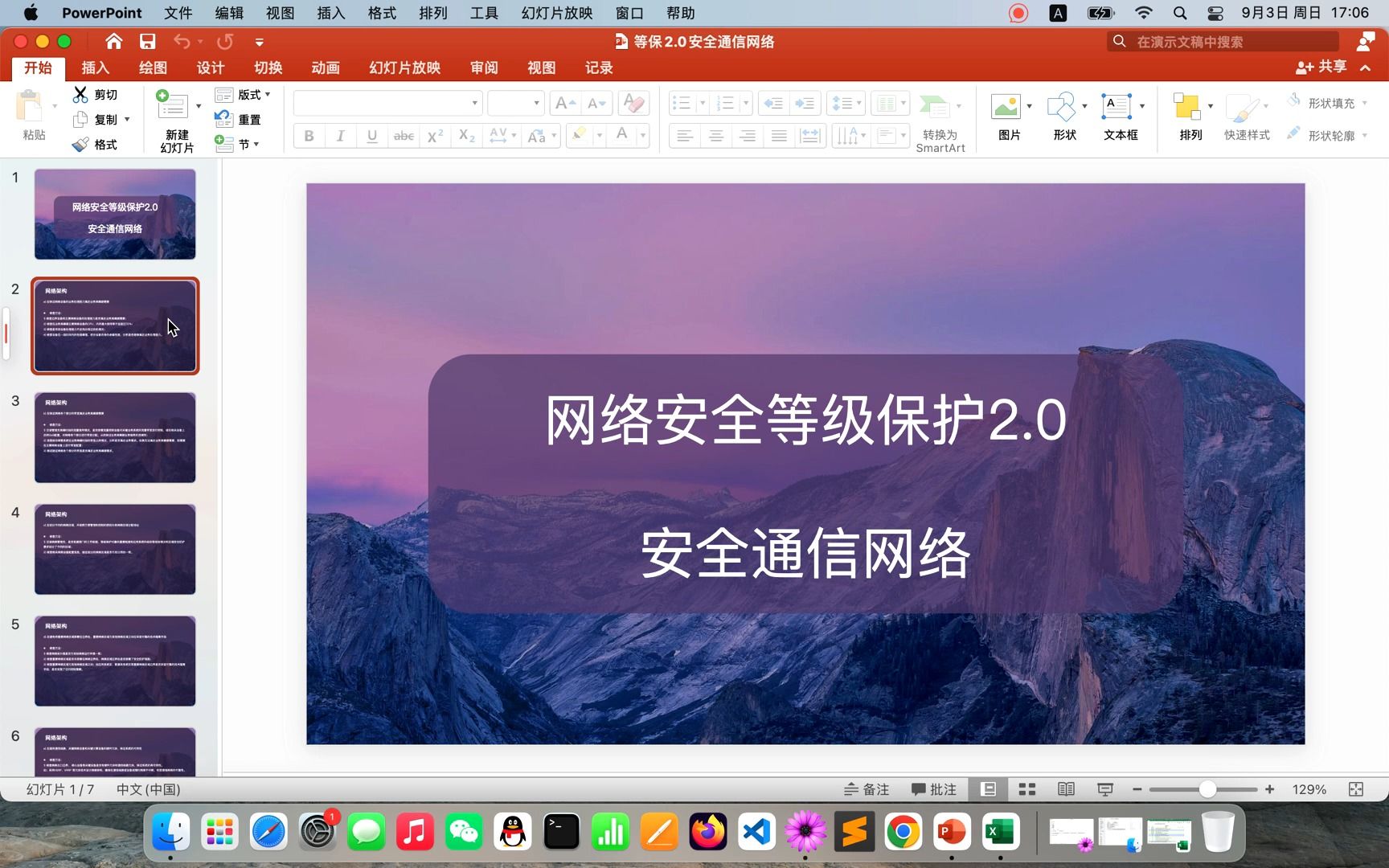Clear all text formatting

click(633, 104)
